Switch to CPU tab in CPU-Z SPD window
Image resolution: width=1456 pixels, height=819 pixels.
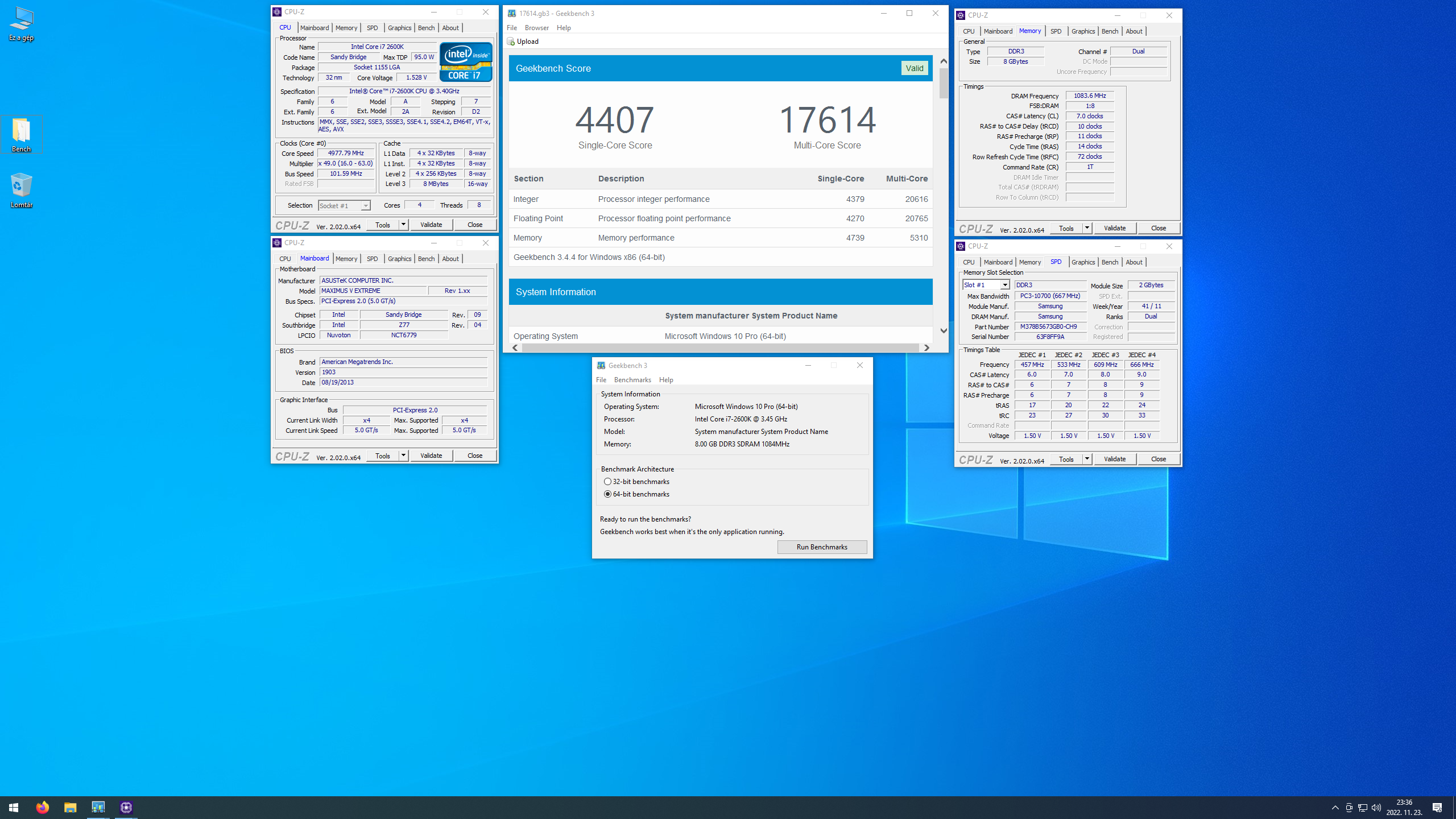click(969, 262)
